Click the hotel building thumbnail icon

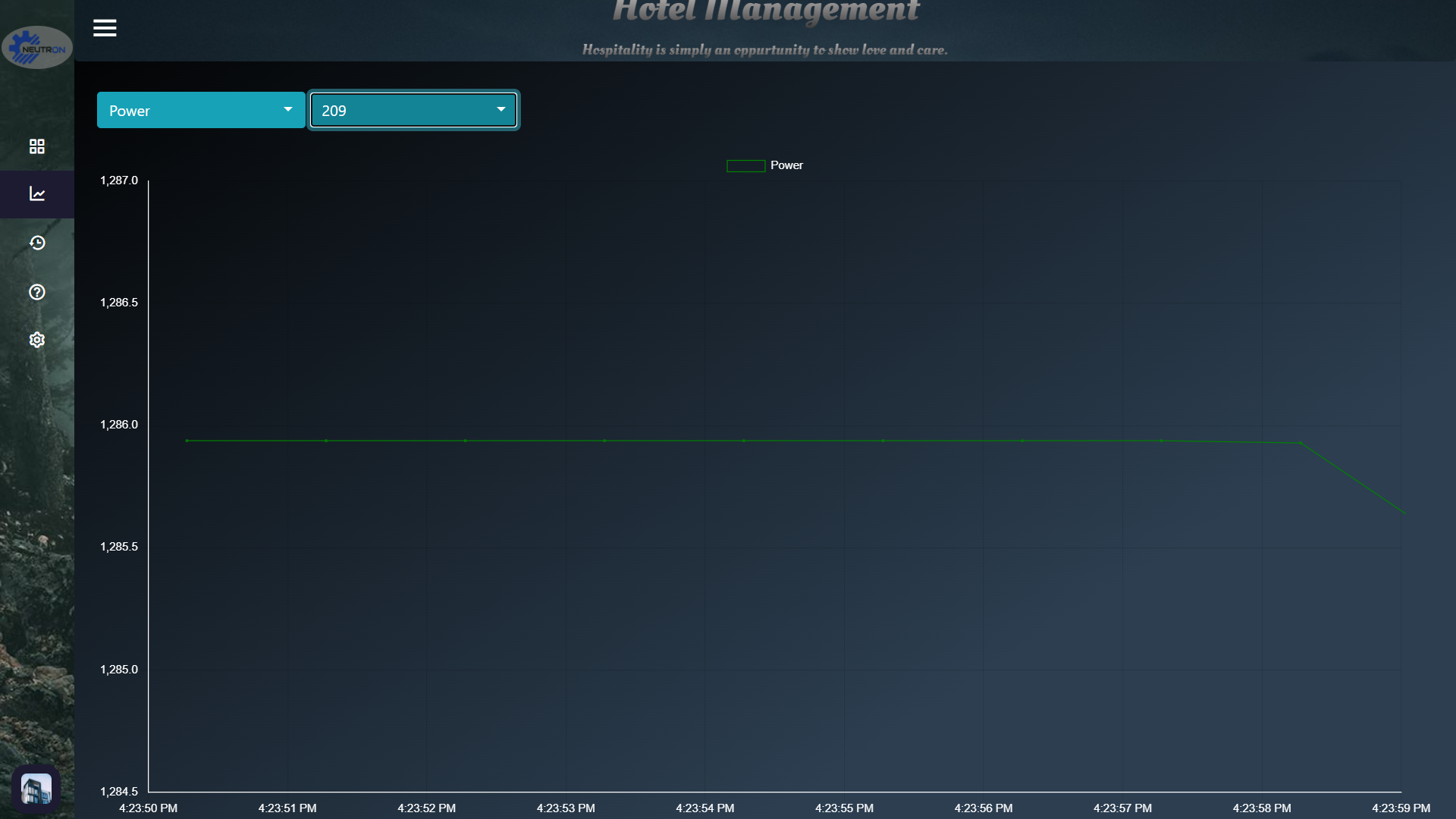36,789
